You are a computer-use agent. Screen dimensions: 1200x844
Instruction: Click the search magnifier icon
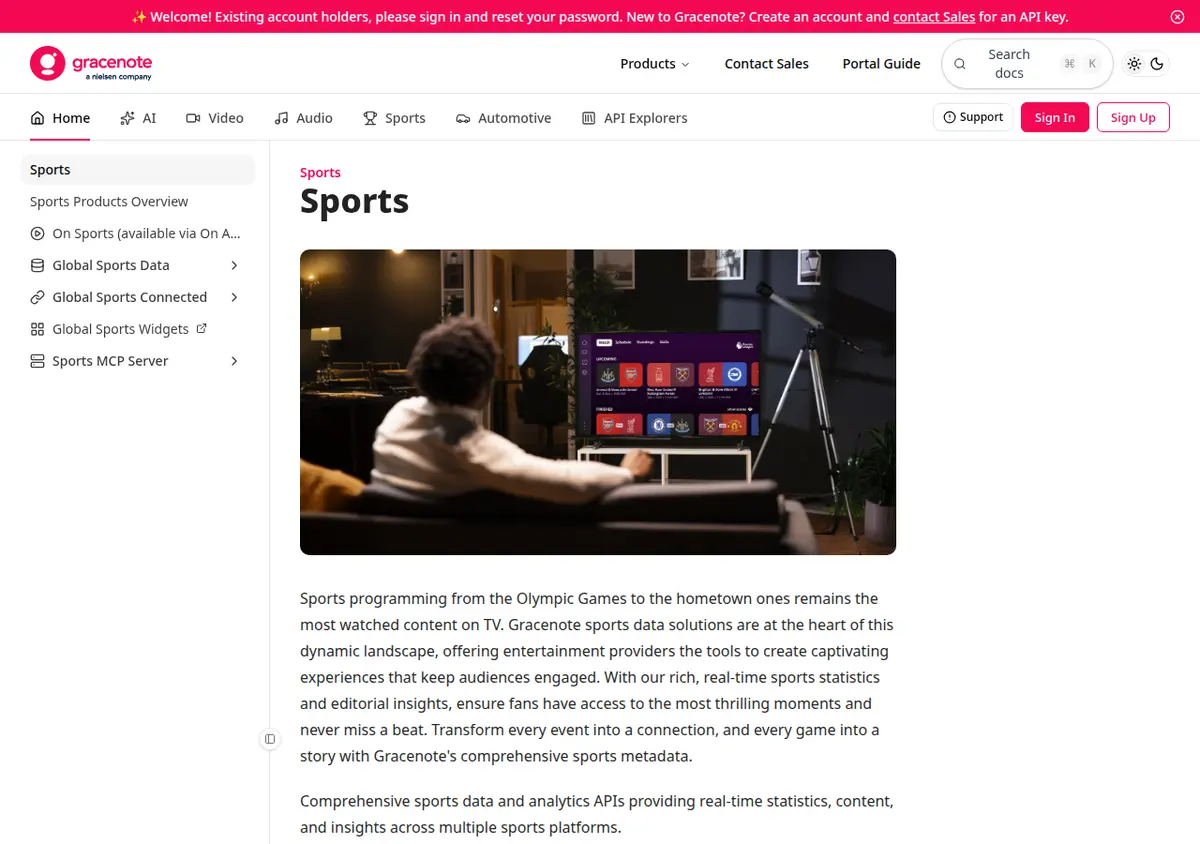coord(960,64)
